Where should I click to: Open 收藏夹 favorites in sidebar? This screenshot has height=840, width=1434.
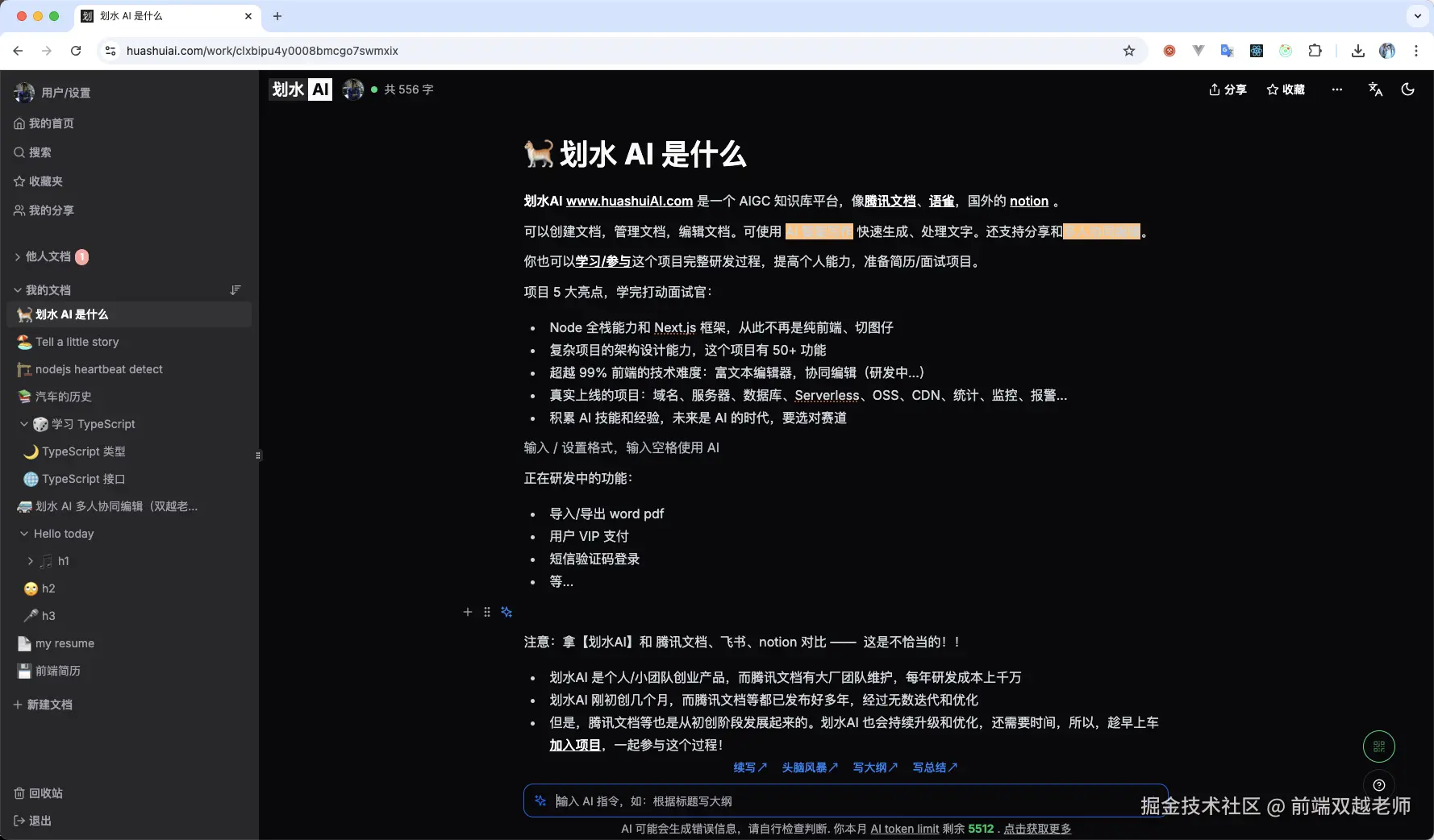tap(45, 181)
